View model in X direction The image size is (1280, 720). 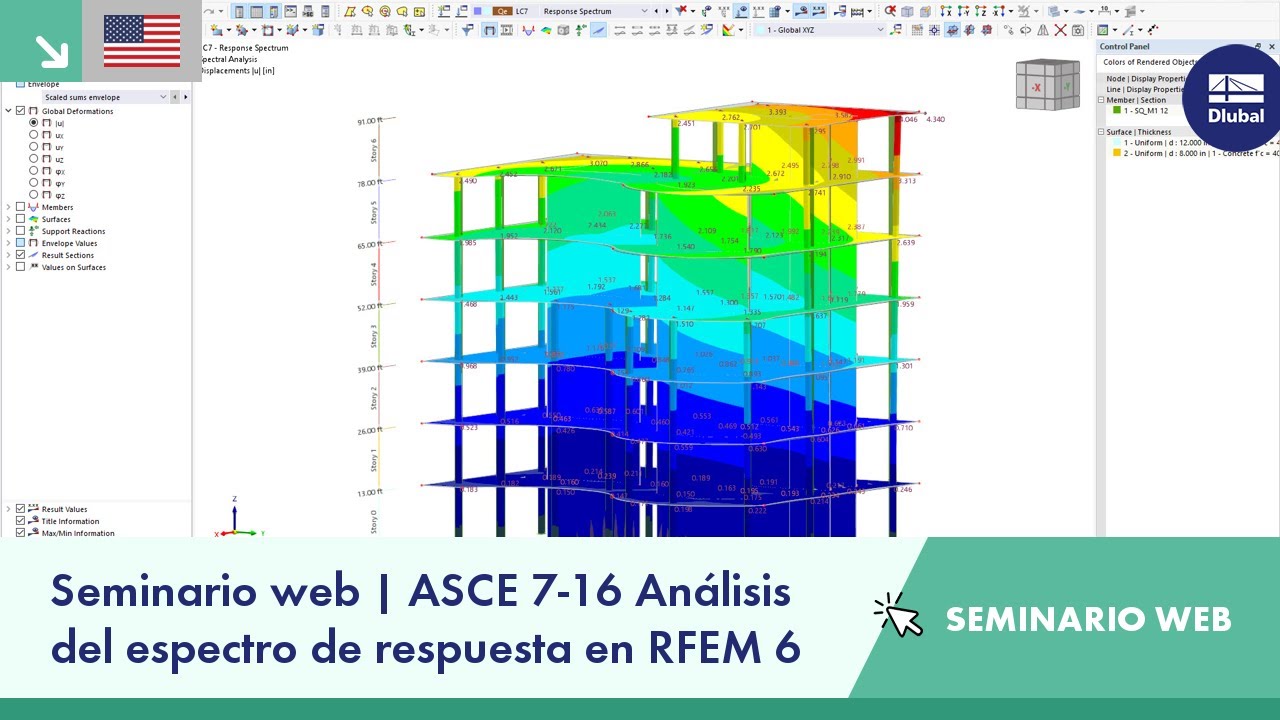point(945,11)
